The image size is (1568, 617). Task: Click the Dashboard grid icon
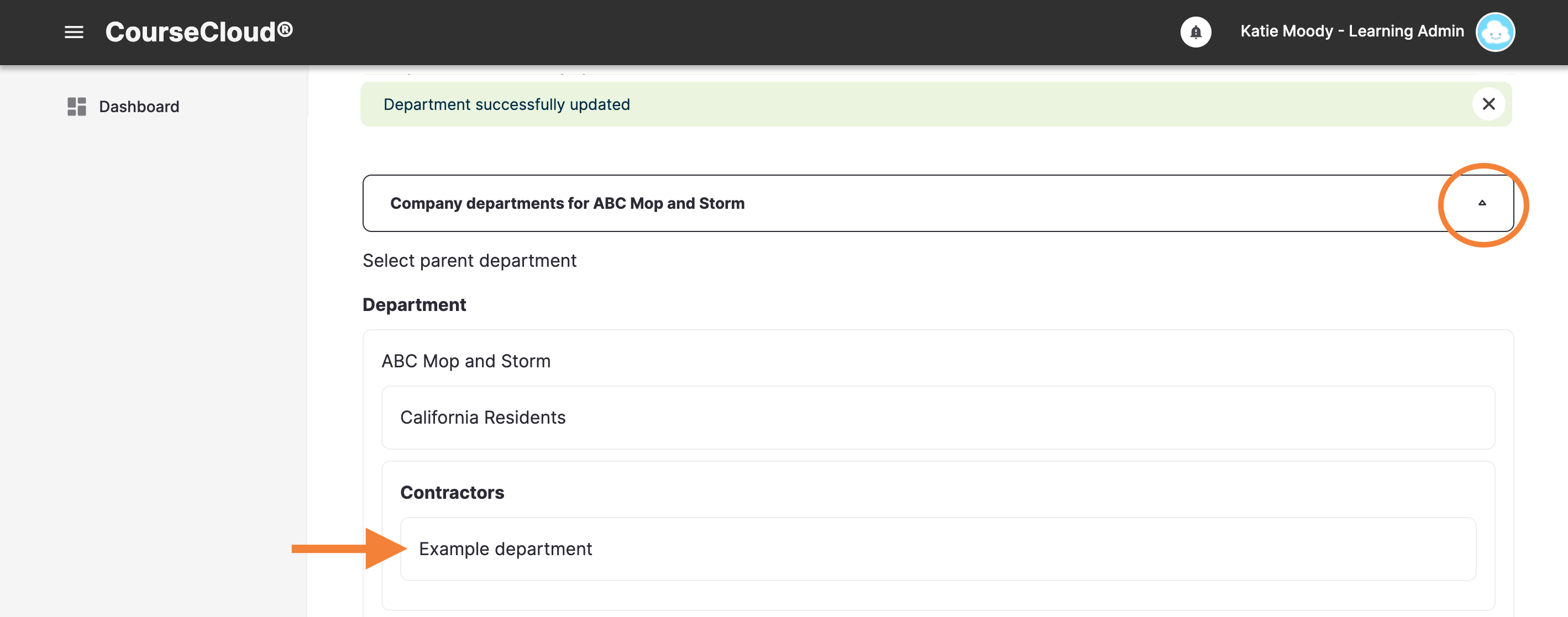click(77, 107)
